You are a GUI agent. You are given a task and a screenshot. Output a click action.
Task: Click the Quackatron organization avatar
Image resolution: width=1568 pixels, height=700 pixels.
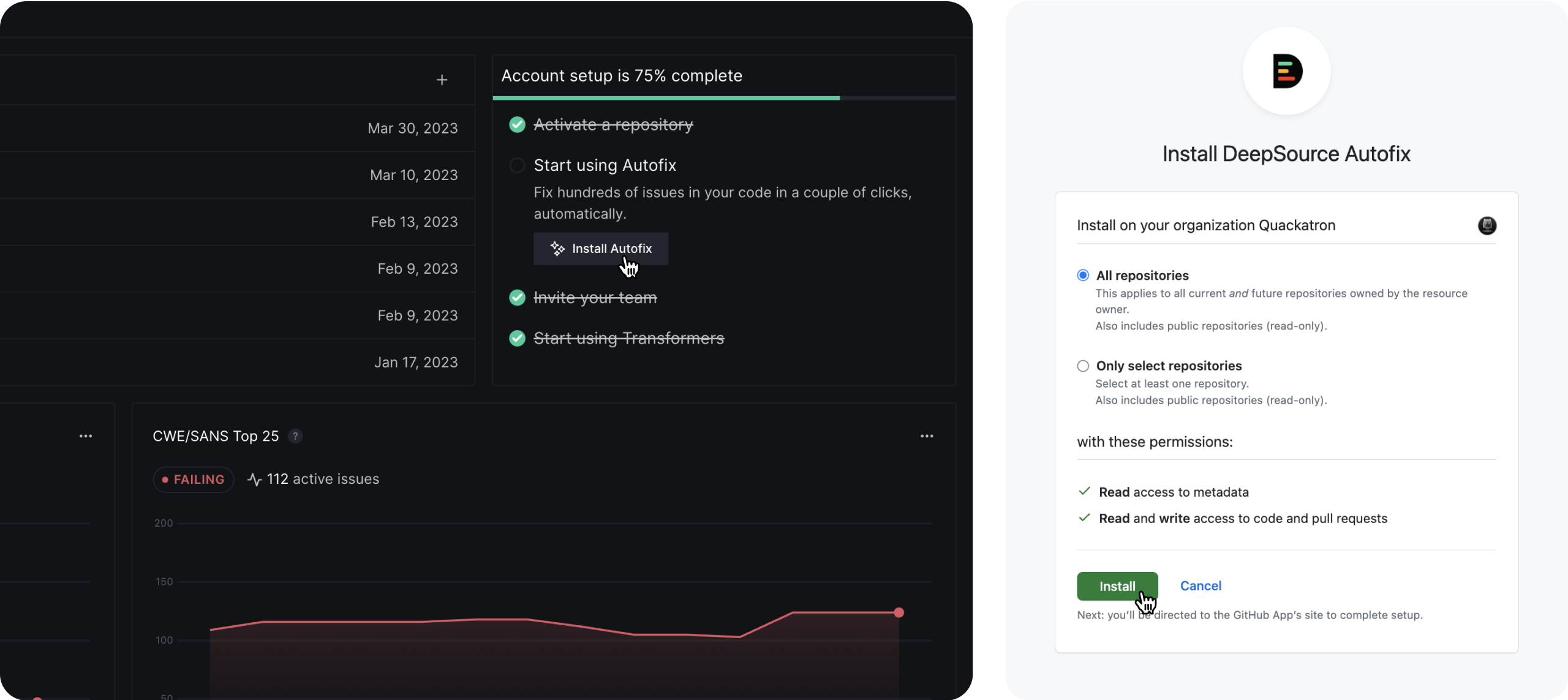(1487, 225)
